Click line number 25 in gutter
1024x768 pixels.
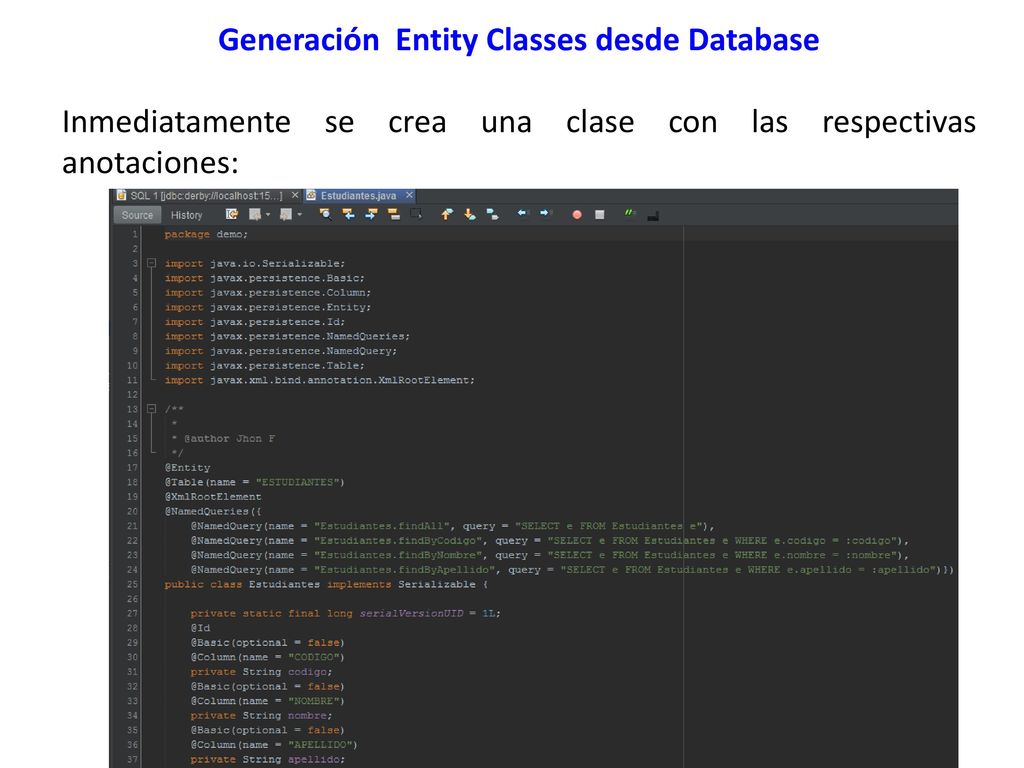[133, 584]
